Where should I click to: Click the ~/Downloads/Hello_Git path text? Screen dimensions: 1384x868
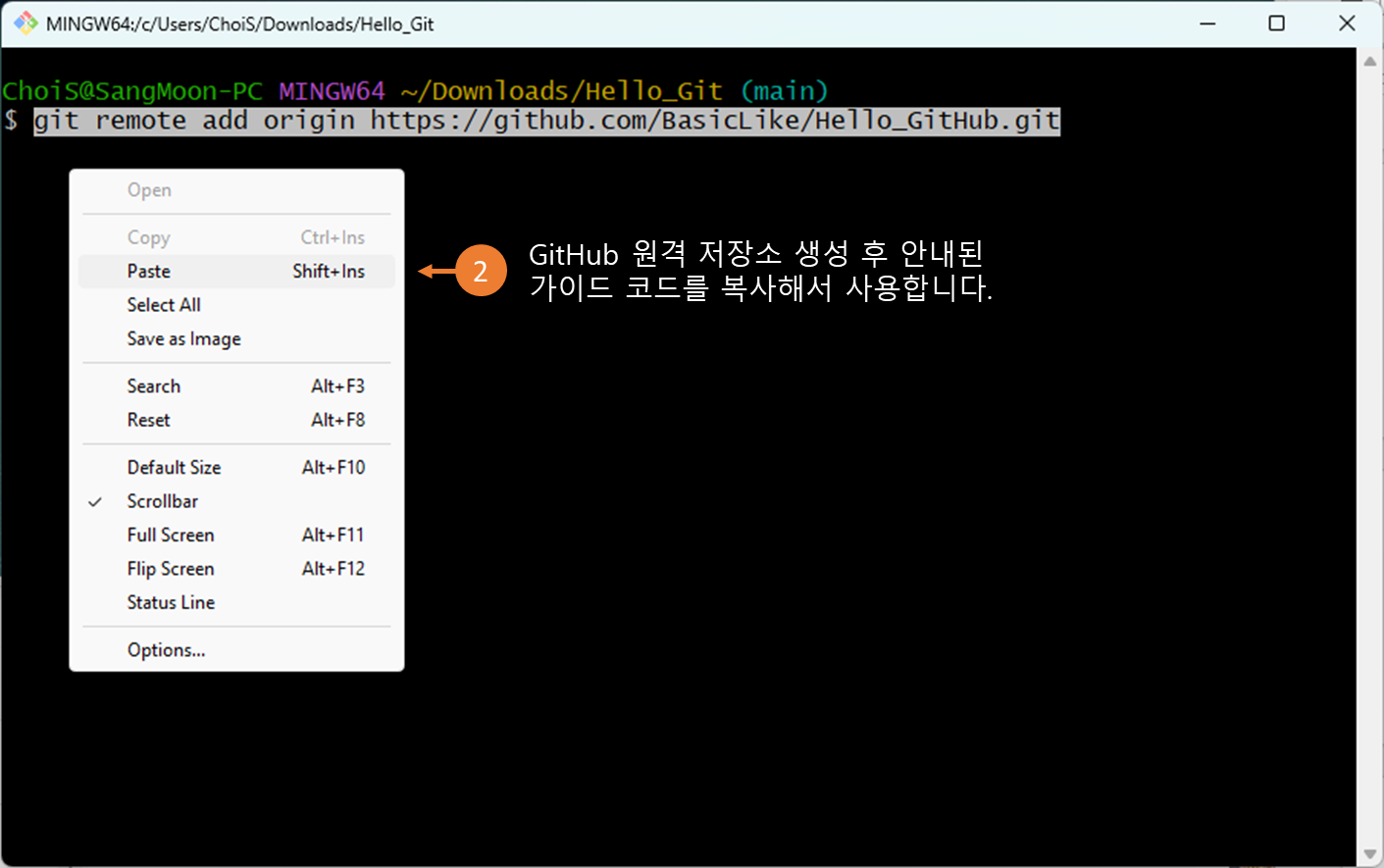coord(562,91)
